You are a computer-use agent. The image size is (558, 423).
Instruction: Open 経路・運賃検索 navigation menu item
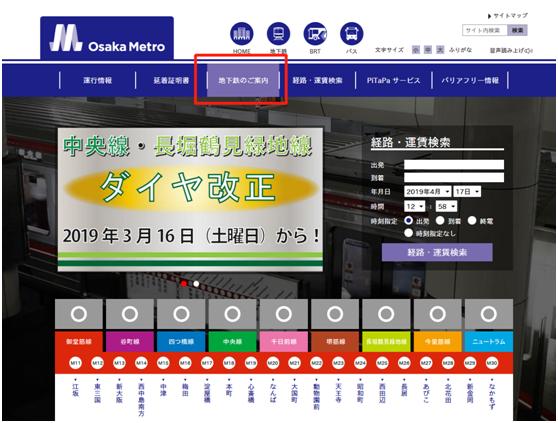[x=317, y=80]
